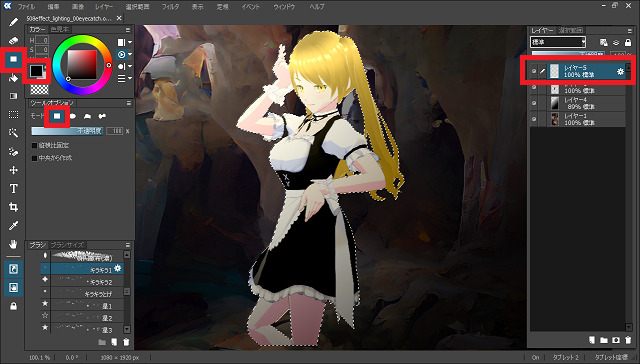Open dropdown beside the half-circle color icon
The height and width of the screenshot is (364, 640).
(130, 66)
